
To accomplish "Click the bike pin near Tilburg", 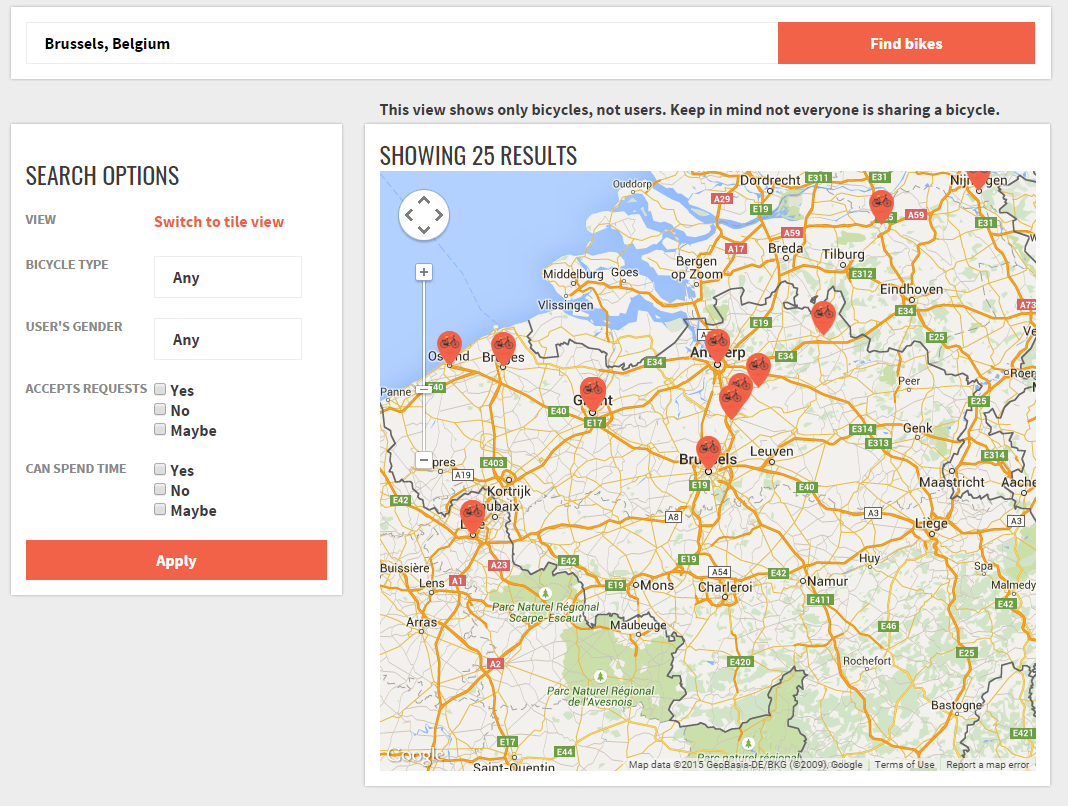I will [x=883, y=204].
